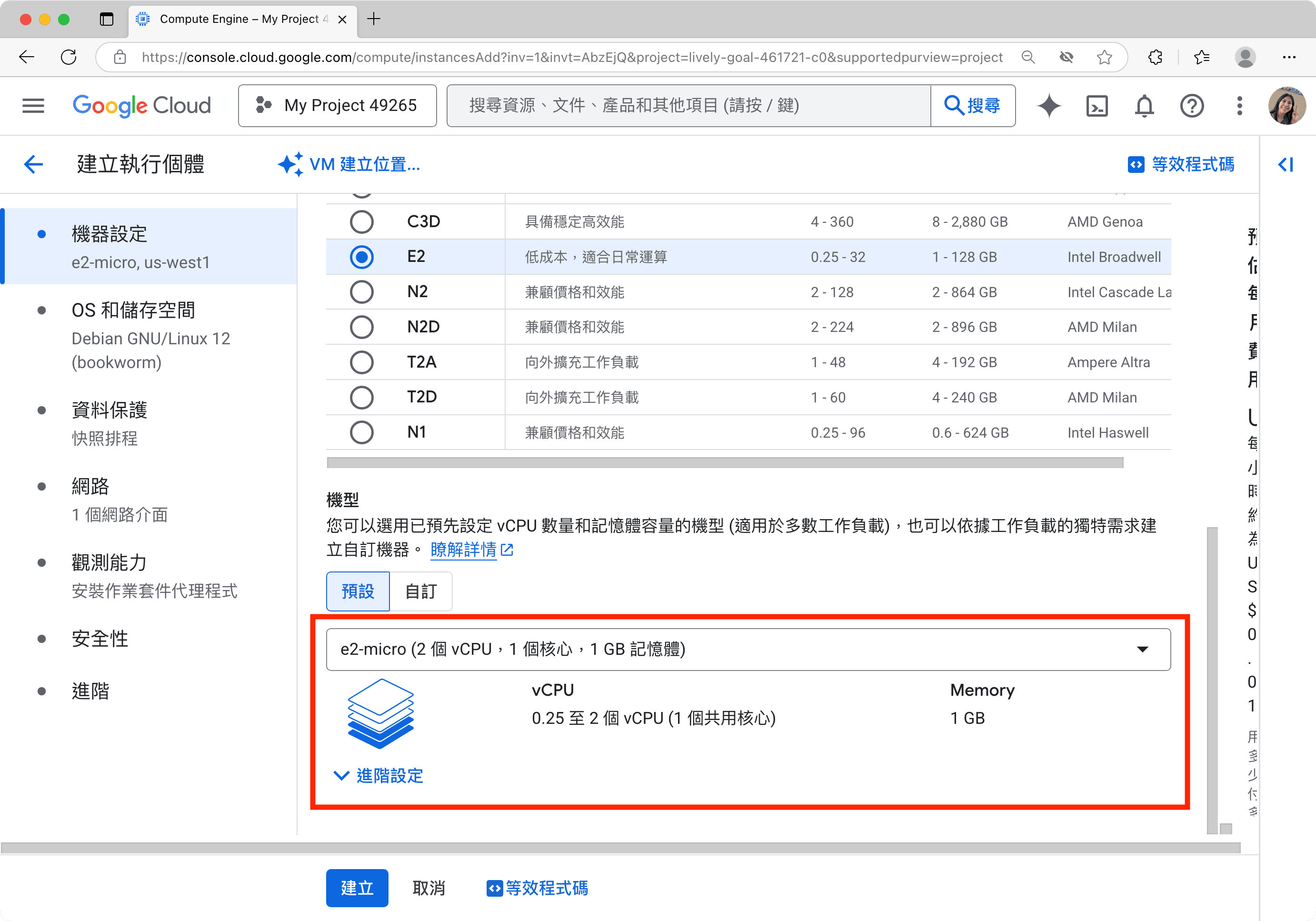Open the Google account avatar
Image resolution: width=1316 pixels, height=921 pixels.
[1287, 106]
